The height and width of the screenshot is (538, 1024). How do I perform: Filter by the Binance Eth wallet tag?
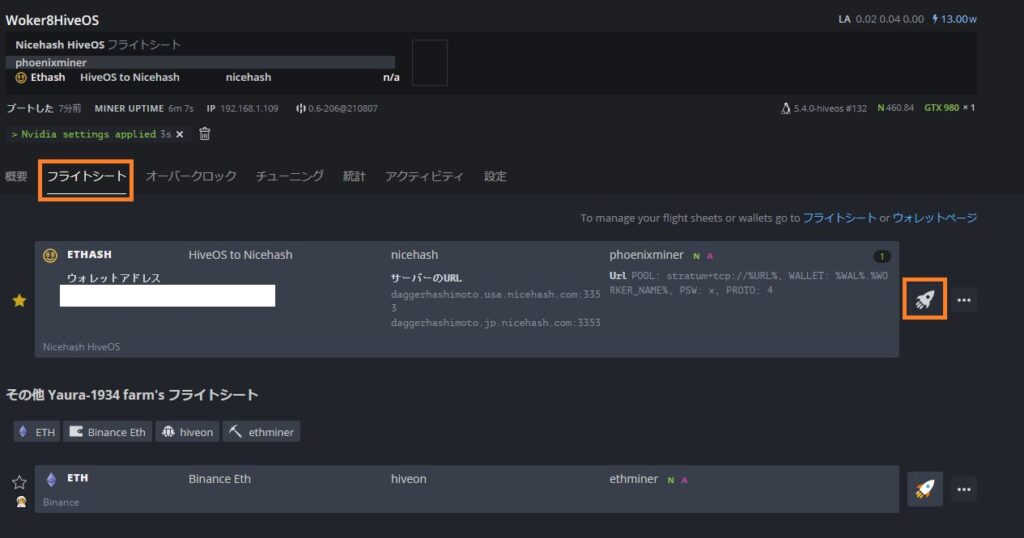[108, 432]
